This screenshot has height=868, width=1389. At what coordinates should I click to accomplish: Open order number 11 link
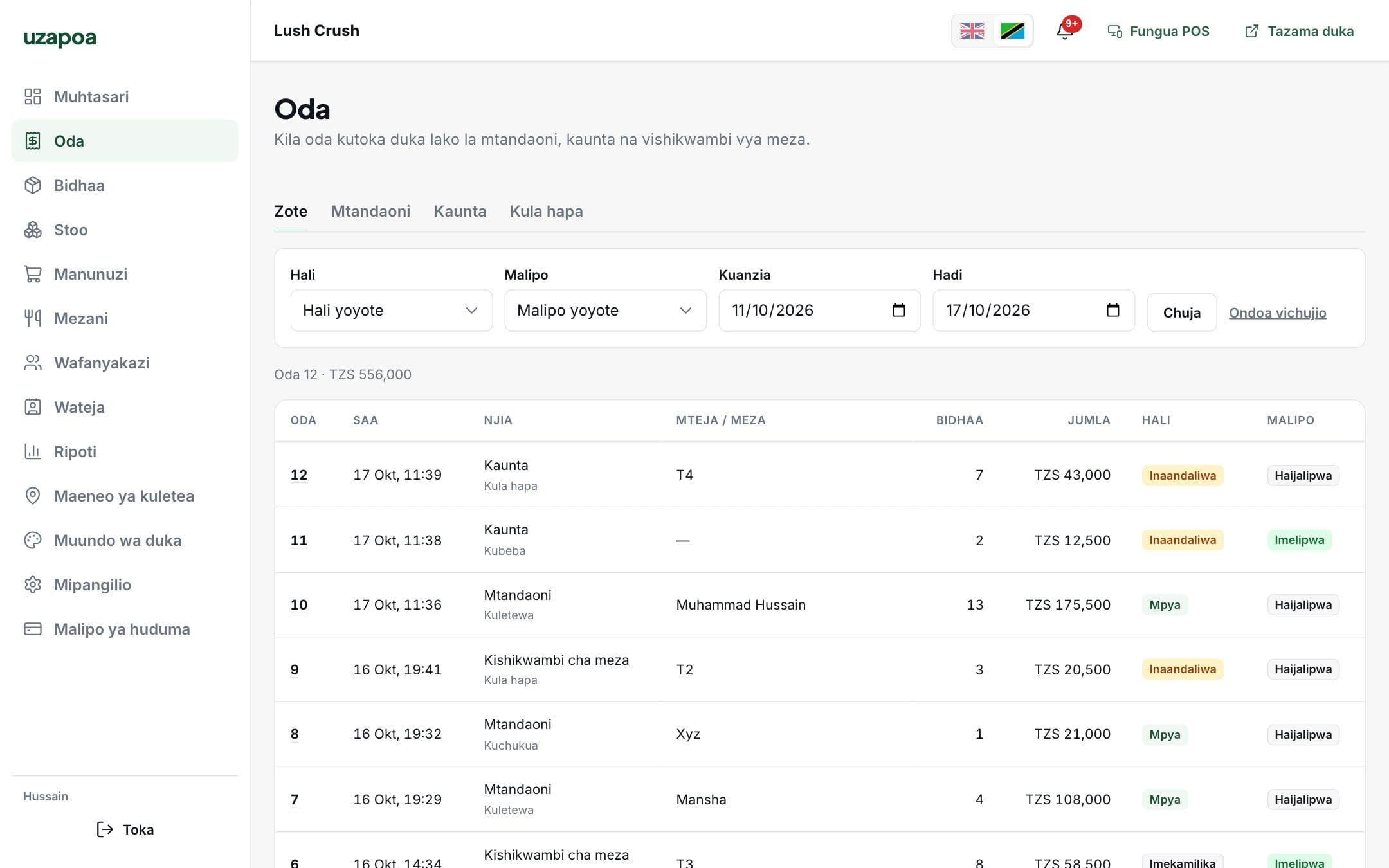click(x=299, y=540)
